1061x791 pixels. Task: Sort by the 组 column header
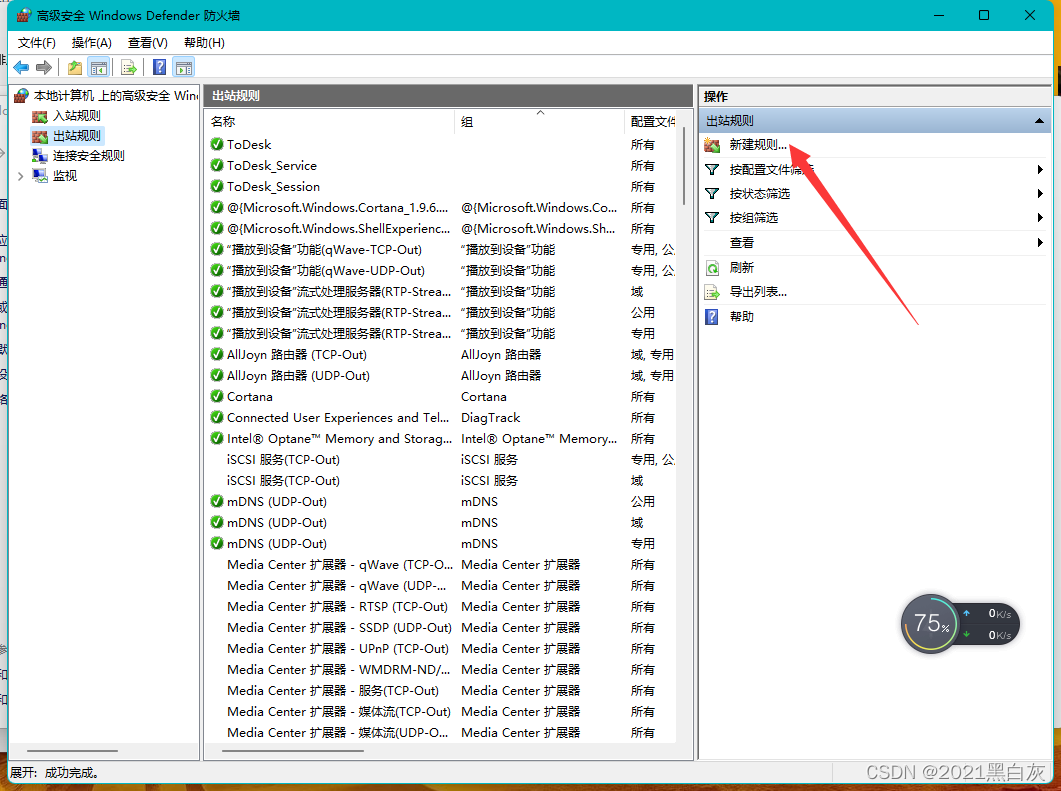pos(540,122)
